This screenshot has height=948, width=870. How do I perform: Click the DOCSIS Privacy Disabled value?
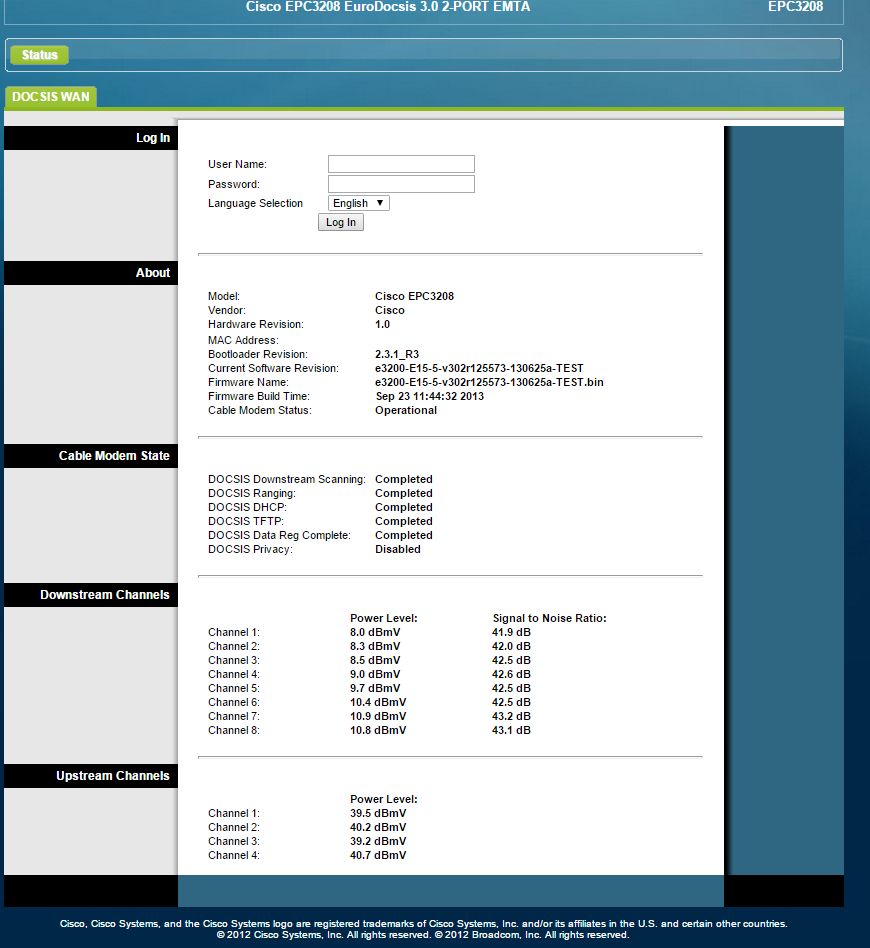click(397, 549)
